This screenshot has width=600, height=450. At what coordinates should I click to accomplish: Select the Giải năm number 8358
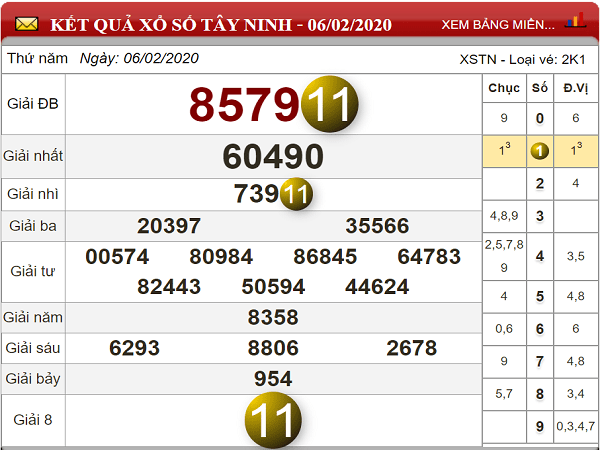(273, 317)
